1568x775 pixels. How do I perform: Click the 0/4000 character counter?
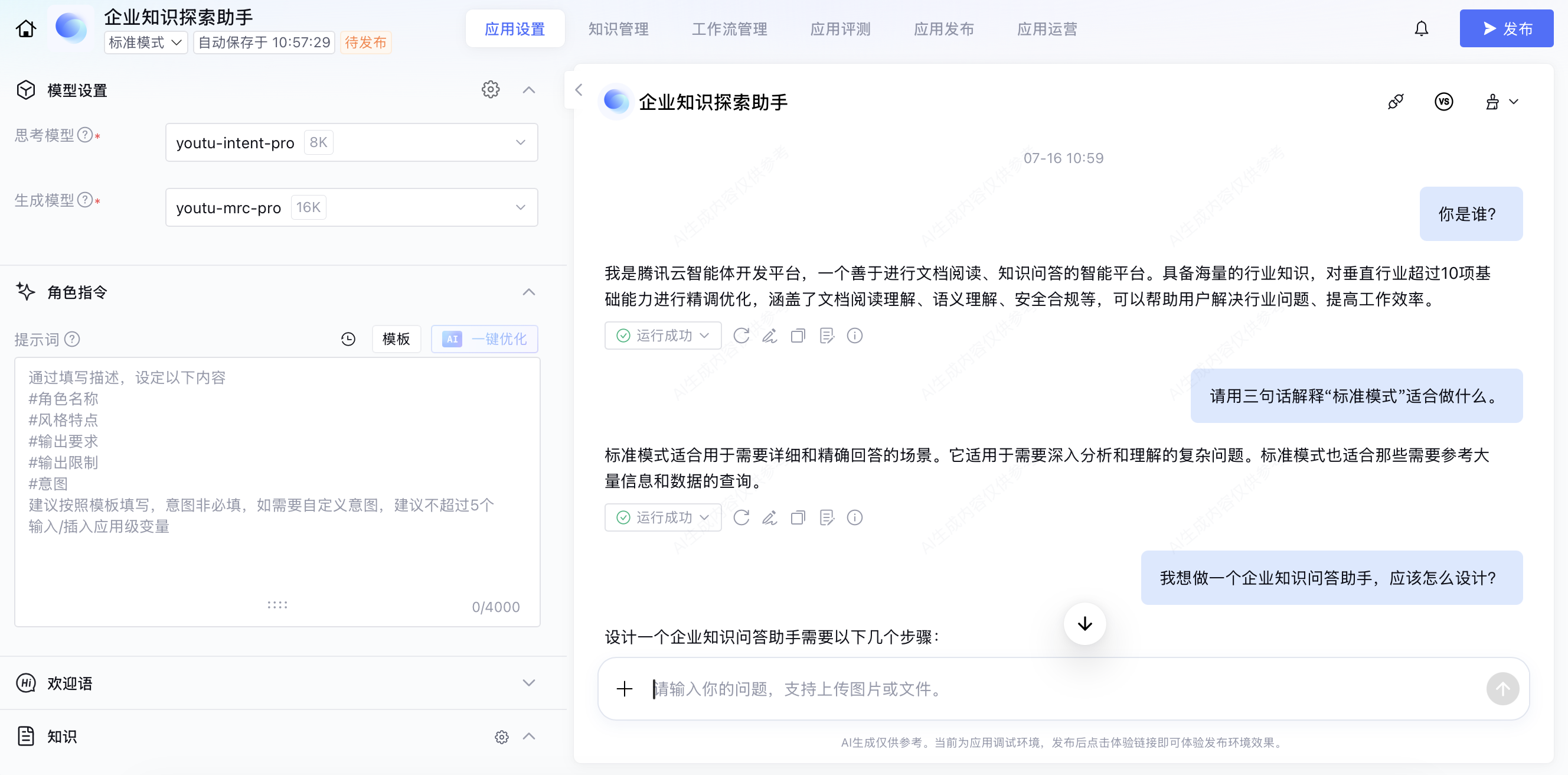(x=495, y=607)
